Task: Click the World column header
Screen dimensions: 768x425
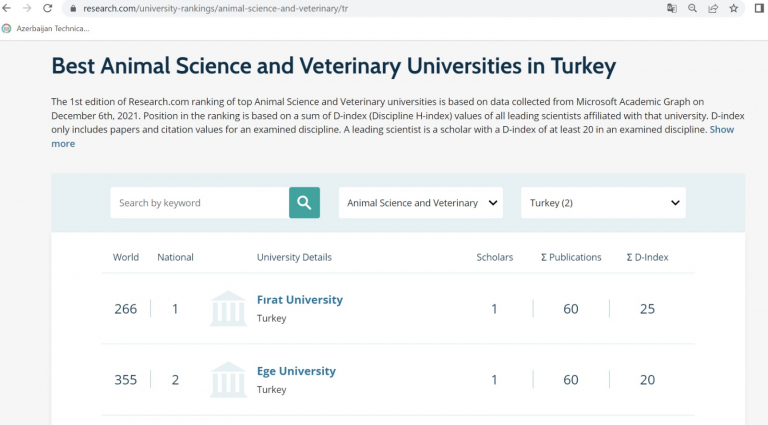Action: (126, 257)
